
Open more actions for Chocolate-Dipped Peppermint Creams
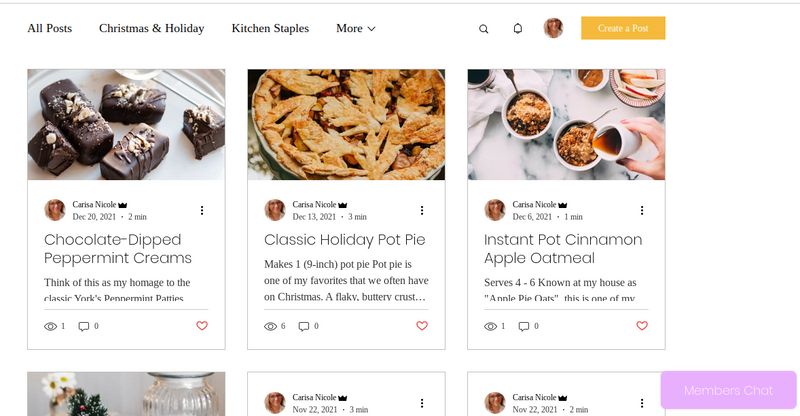[x=202, y=210]
